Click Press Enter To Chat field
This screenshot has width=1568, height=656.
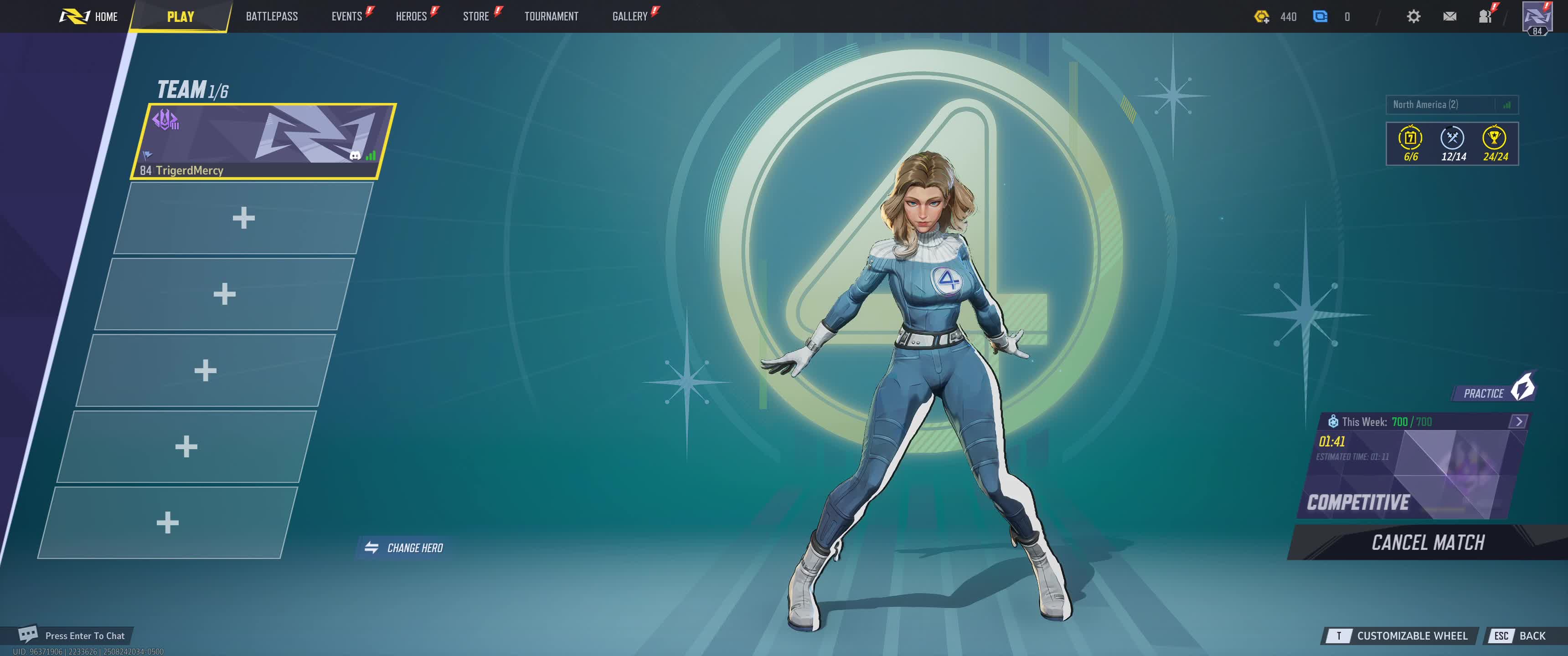[85, 636]
